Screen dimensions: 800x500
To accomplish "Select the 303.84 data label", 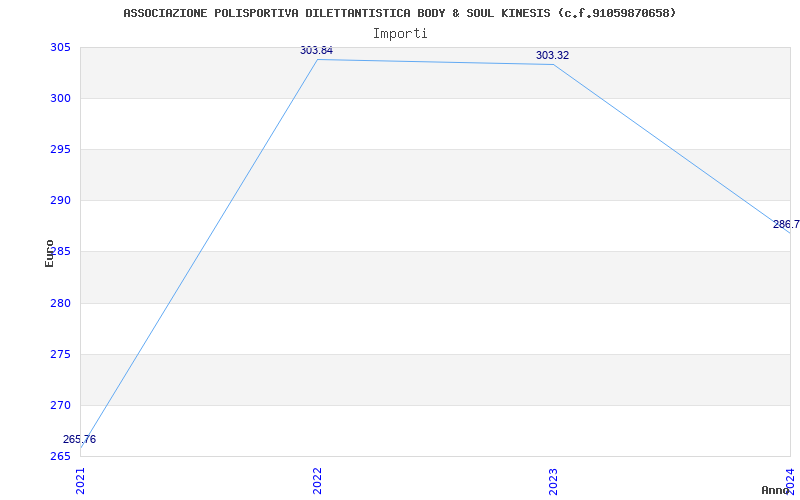I will [316, 50].
